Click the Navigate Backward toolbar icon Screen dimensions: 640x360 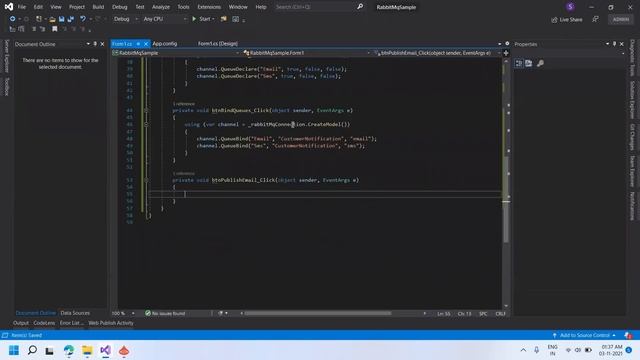click(x=13, y=19)
